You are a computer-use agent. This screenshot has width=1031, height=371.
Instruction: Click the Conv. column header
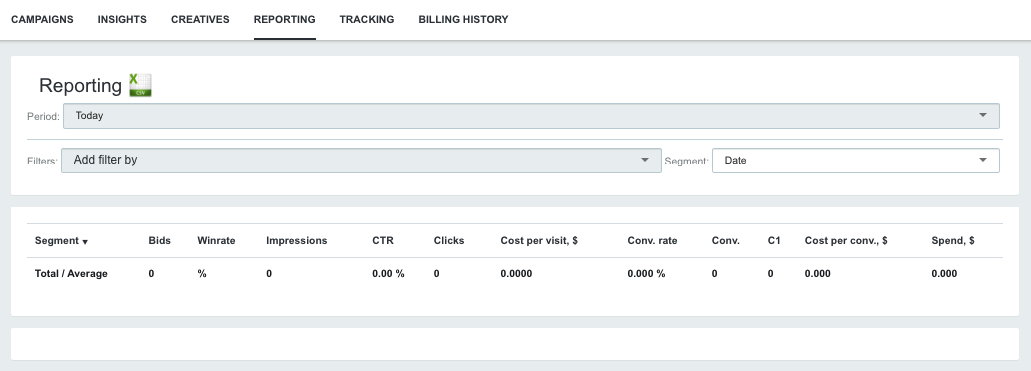[725, 241]
